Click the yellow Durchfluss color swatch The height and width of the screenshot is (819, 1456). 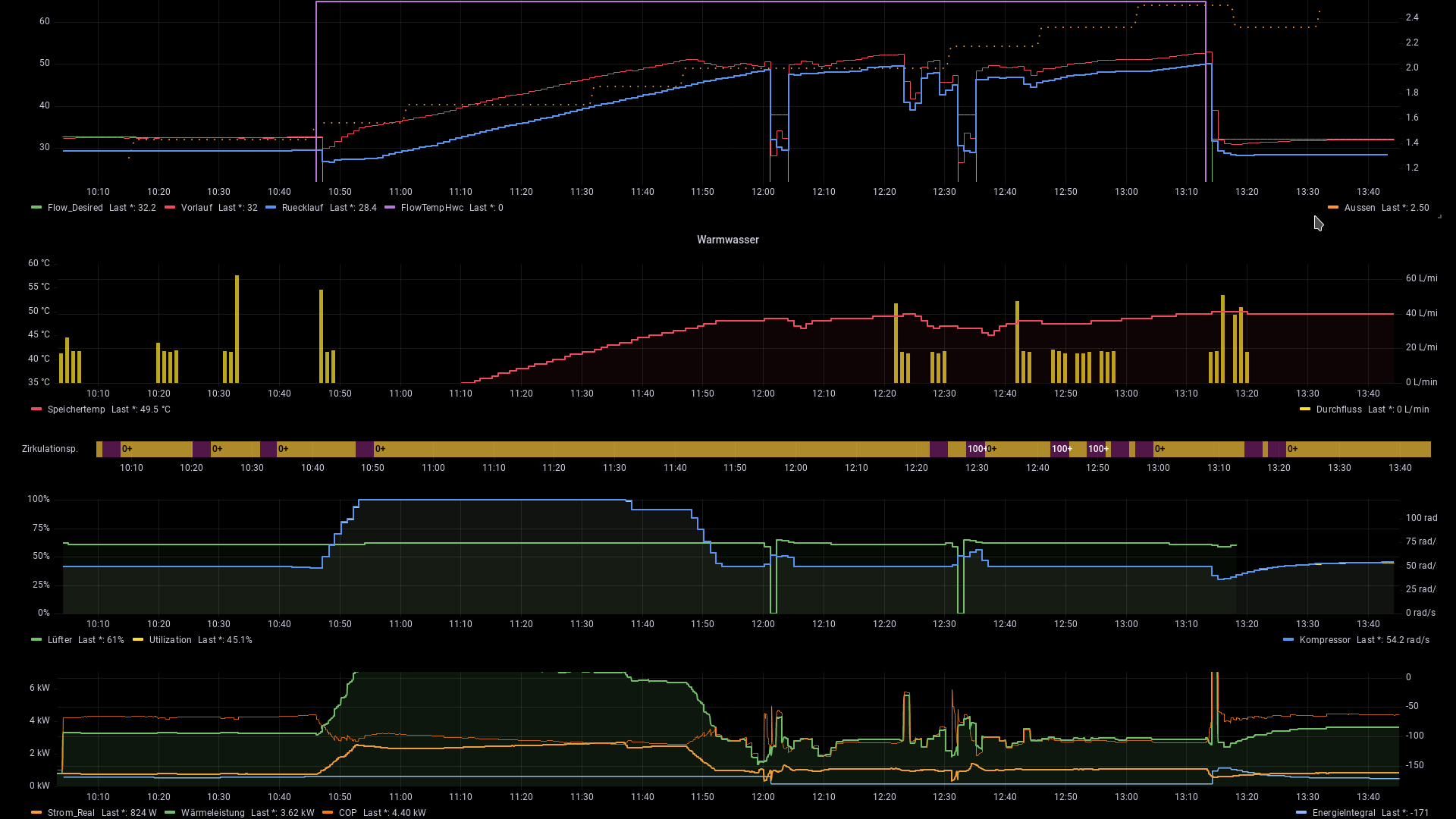point(1305,409)
